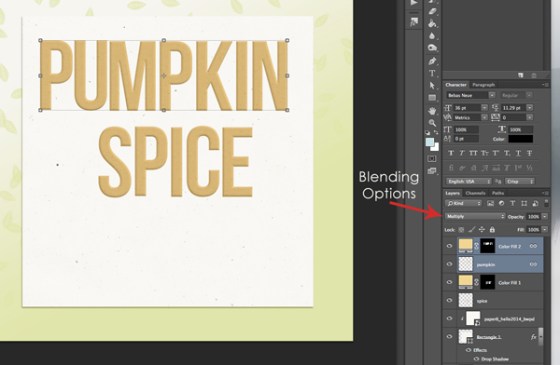560x365 pixels.
Task: Swap foreground and background colors icon
Action: (436, 132)
